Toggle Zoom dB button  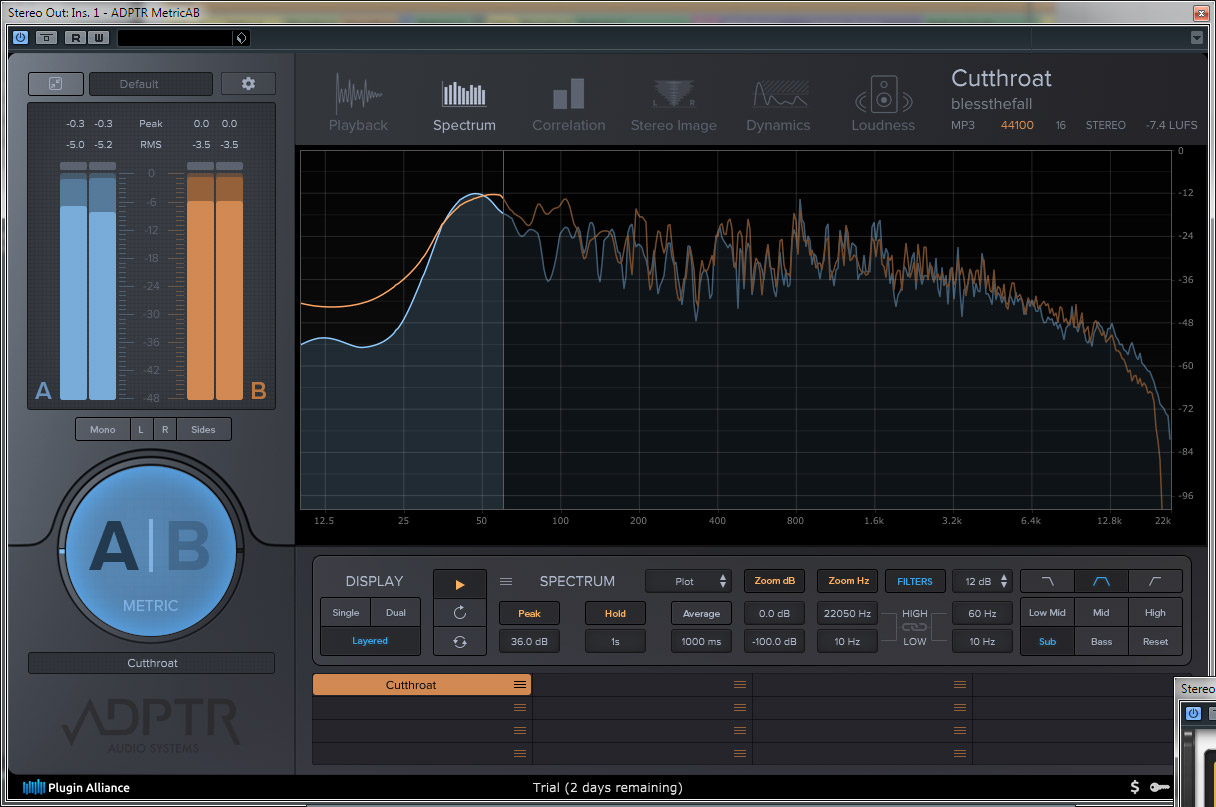click(x=774, y=581)
